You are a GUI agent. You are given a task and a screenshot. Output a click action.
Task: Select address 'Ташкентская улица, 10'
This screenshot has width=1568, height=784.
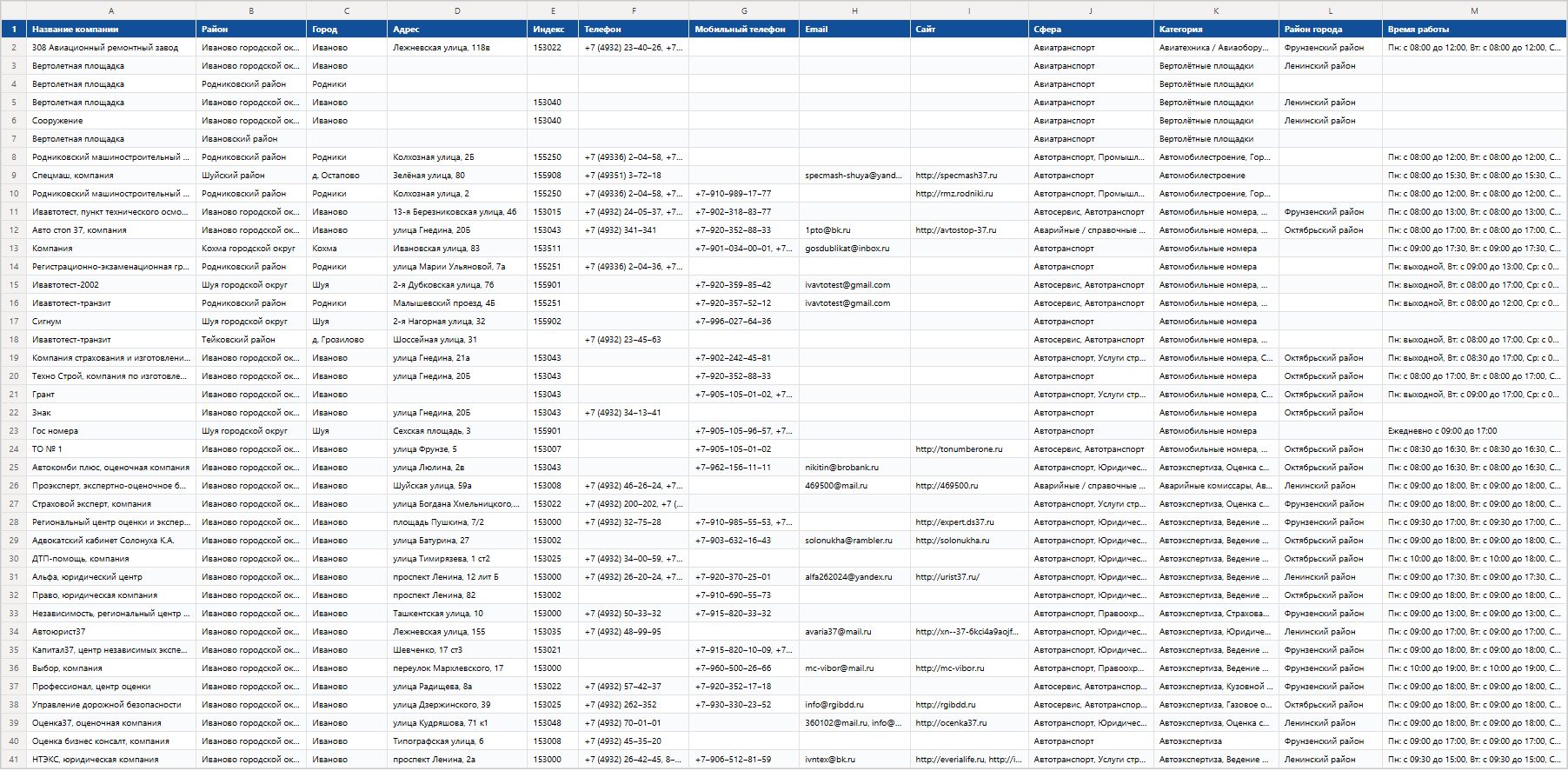(x=457, y=614)
